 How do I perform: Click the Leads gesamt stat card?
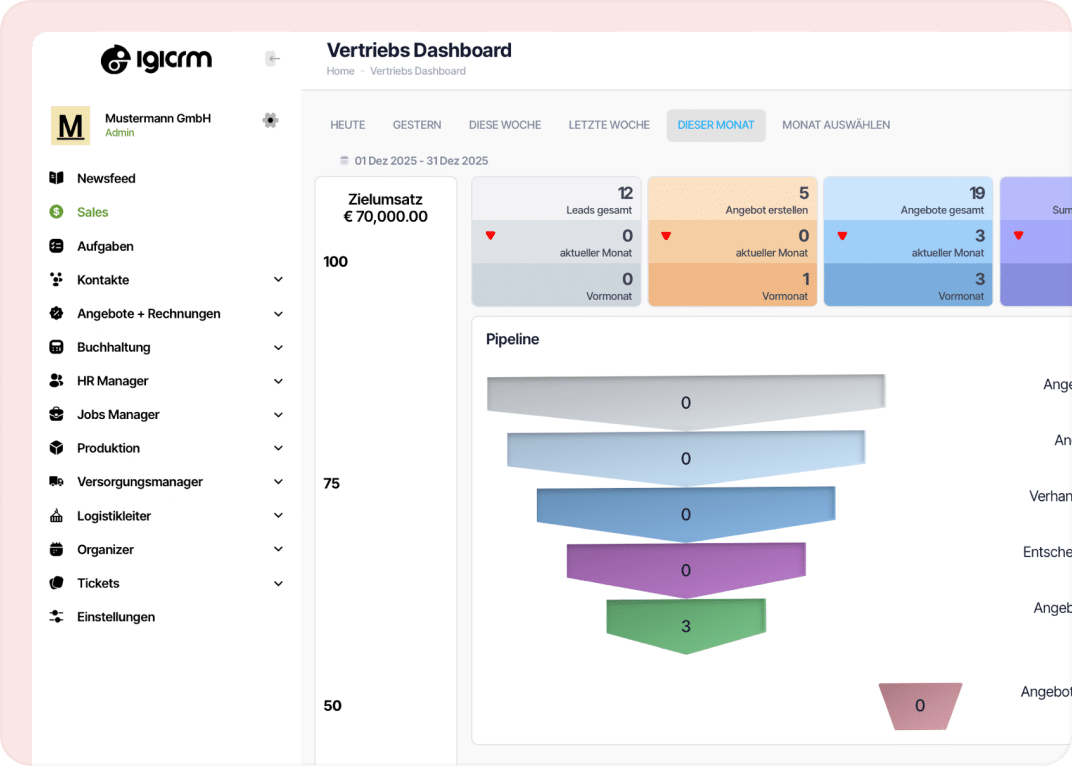[557, 241]
